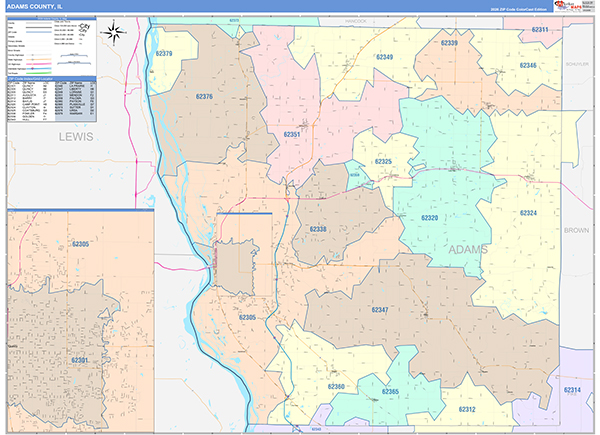Click the BROWN county label
Screen dimensions: 600x435
576,230
